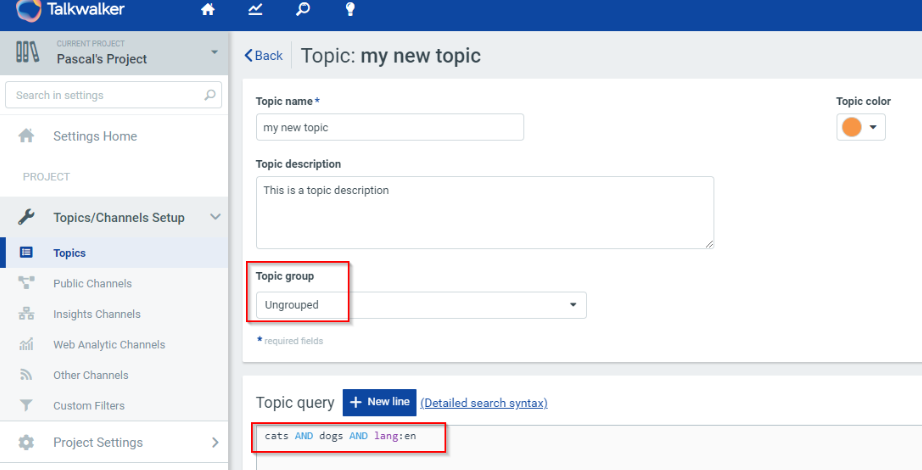Expand the Project Settings section
The width and height of the screenshot is (922, 470).
coord(215,442)
